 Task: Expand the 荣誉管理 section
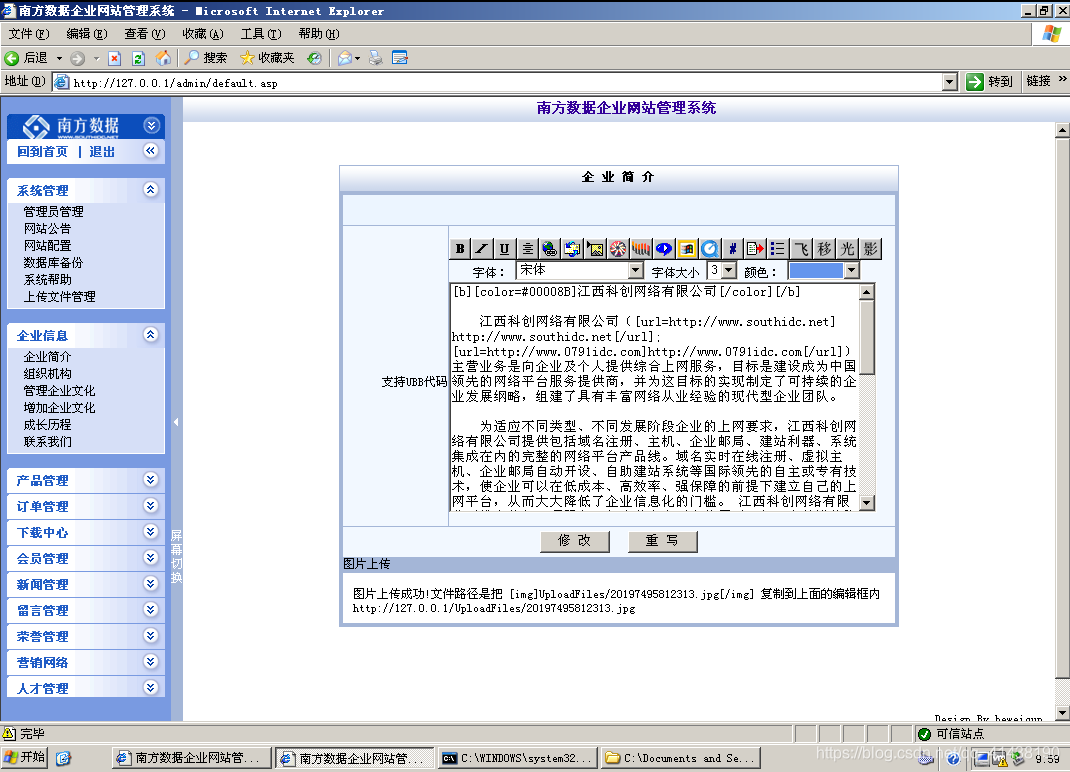151,635
